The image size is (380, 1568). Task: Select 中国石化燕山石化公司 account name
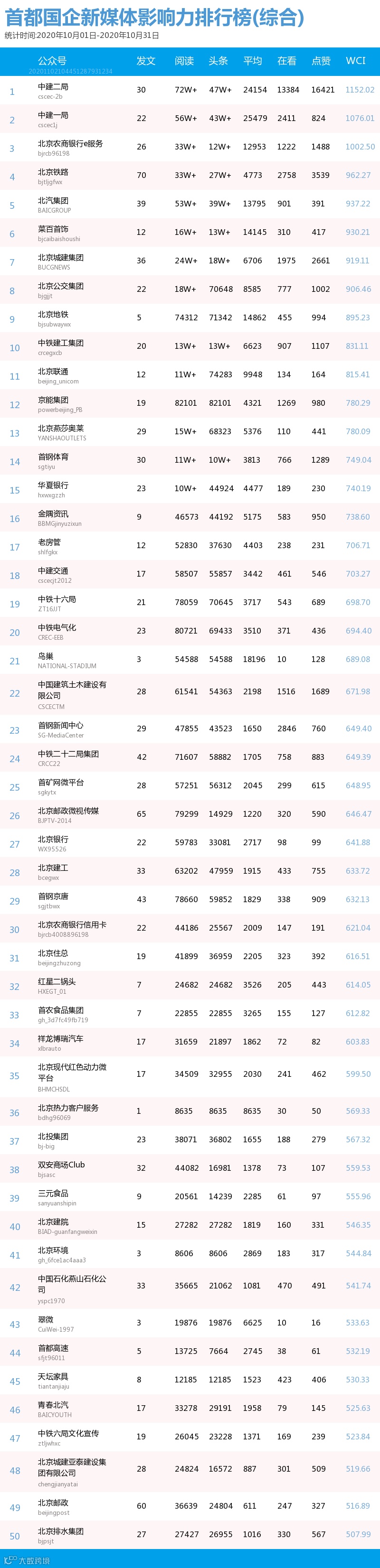tap(72, 1284)
